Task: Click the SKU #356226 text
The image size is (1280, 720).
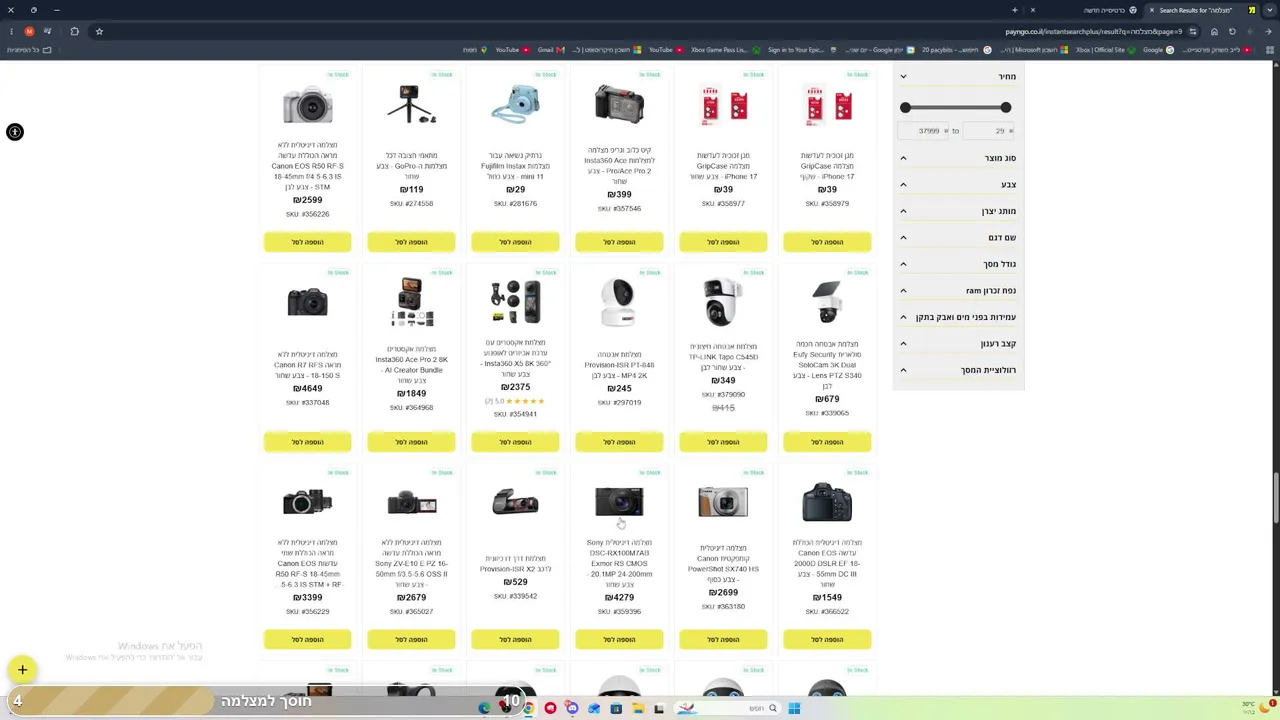Action: [307, 214]
